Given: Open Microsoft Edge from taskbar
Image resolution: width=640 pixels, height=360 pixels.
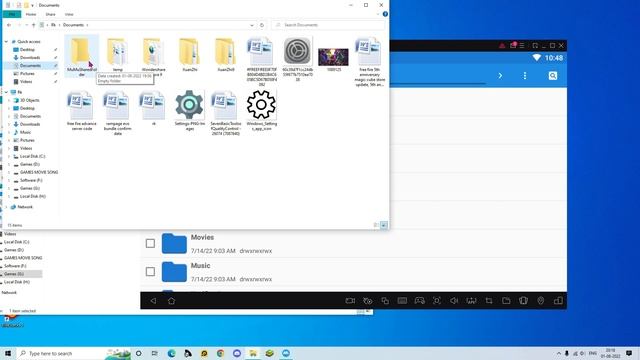Looking at the screenshot, I should (171, 353).
